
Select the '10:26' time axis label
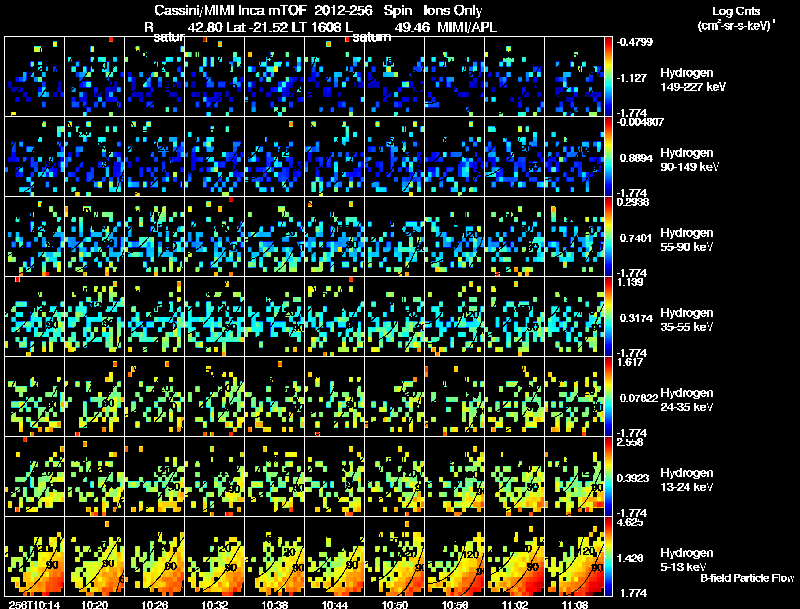coord(155,605)
